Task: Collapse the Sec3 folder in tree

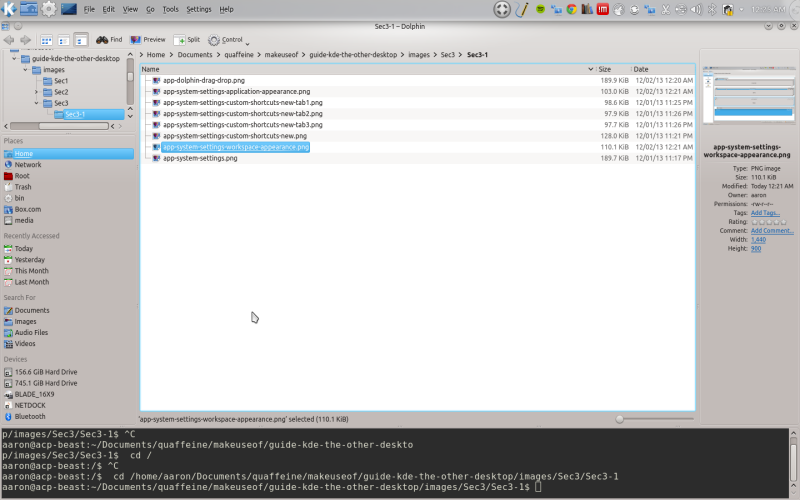Action: pyautogui.click(x=36, y=103)
